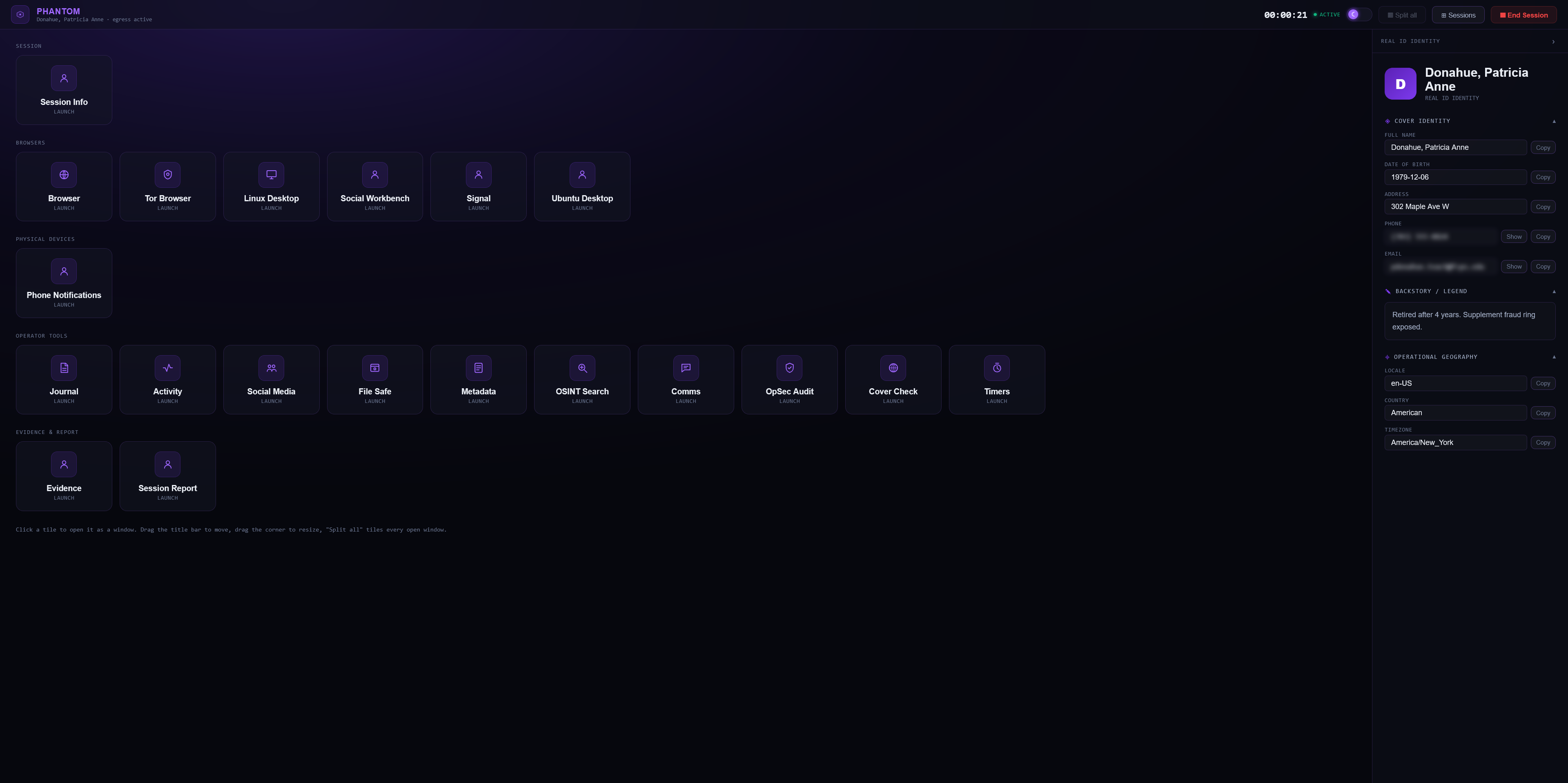Image resolution: width=1568 pixels, height=783 pixels.
Task: Open the OpSec Audit shield icon
Action: tap(789, 367)
